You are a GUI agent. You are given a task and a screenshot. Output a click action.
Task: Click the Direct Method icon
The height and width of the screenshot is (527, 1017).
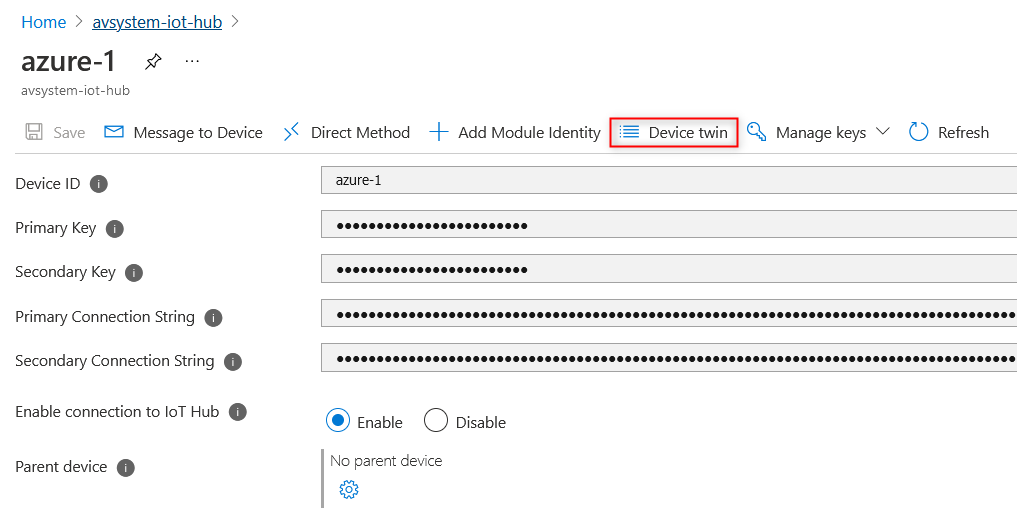(291, 132)
